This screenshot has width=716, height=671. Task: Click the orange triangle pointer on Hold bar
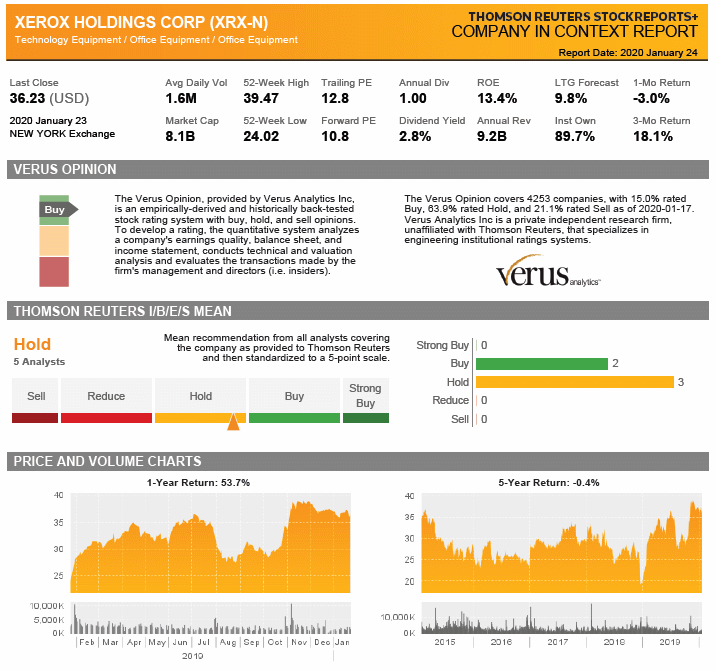pos(233,421)
